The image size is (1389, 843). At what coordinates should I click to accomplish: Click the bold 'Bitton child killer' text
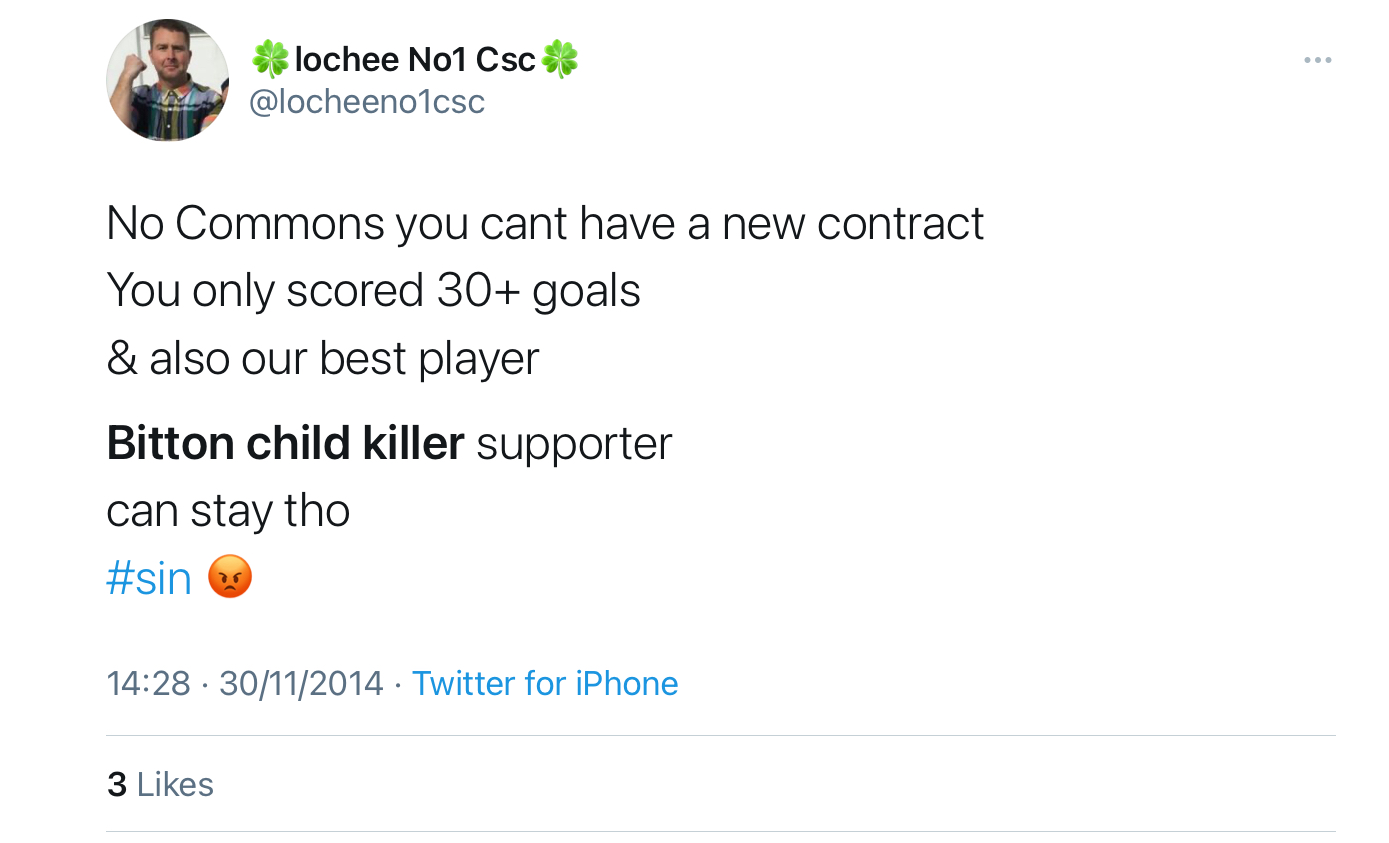pos(285,443)
